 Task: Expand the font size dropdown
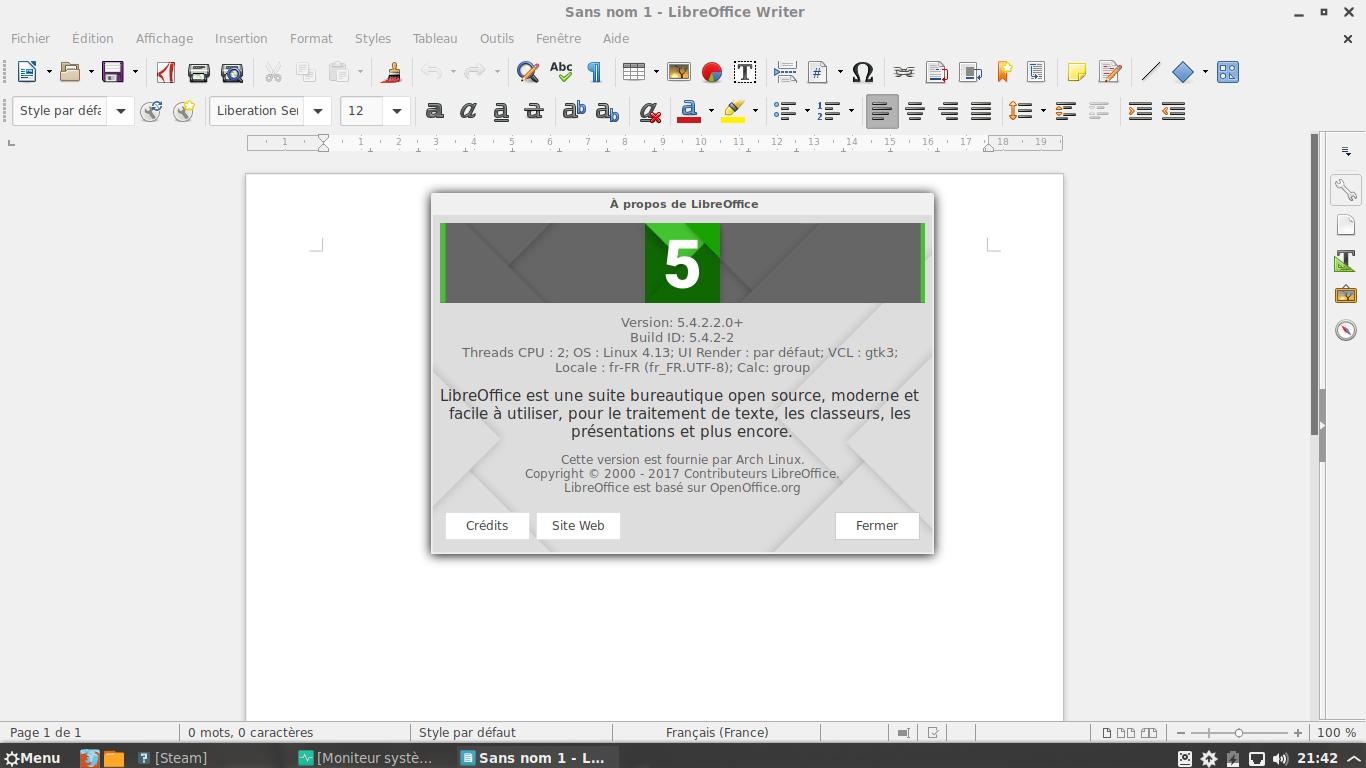tap(396, 111)
